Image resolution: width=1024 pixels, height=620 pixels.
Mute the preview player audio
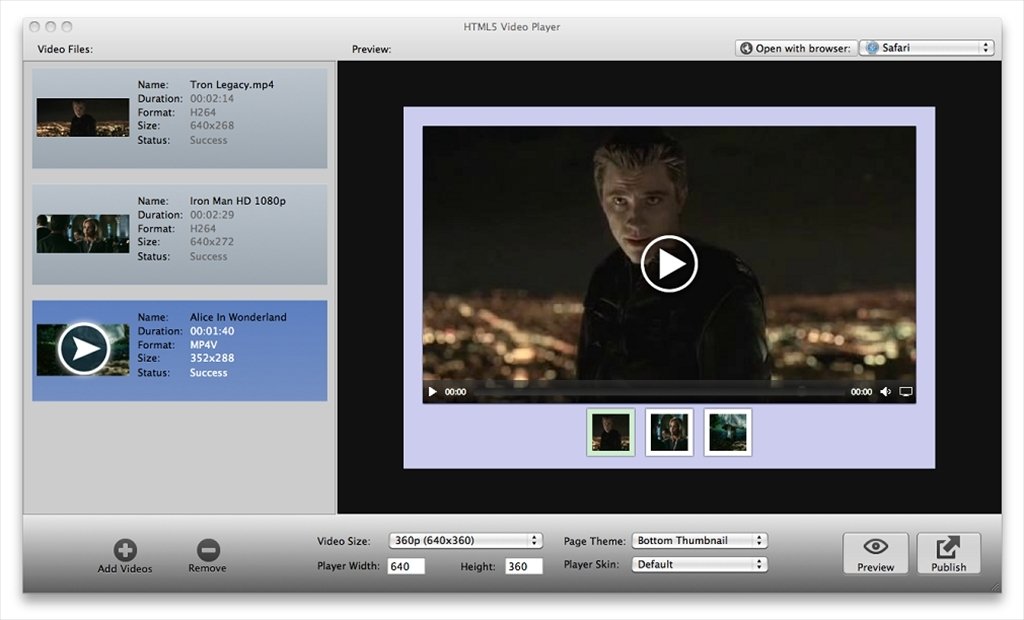click(885, 392)
